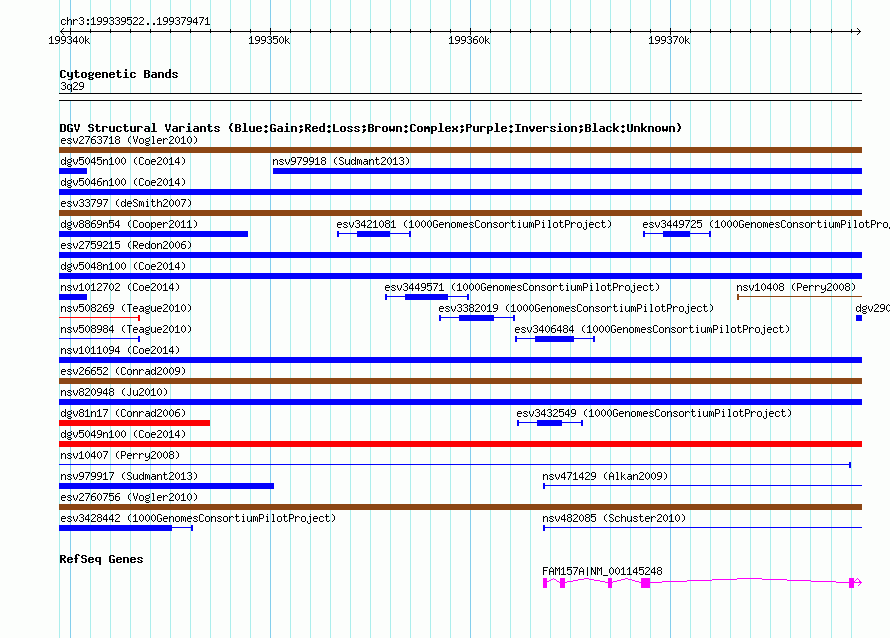
Task: Click the 199360k ruler tick label
Action: pos(469,40)
